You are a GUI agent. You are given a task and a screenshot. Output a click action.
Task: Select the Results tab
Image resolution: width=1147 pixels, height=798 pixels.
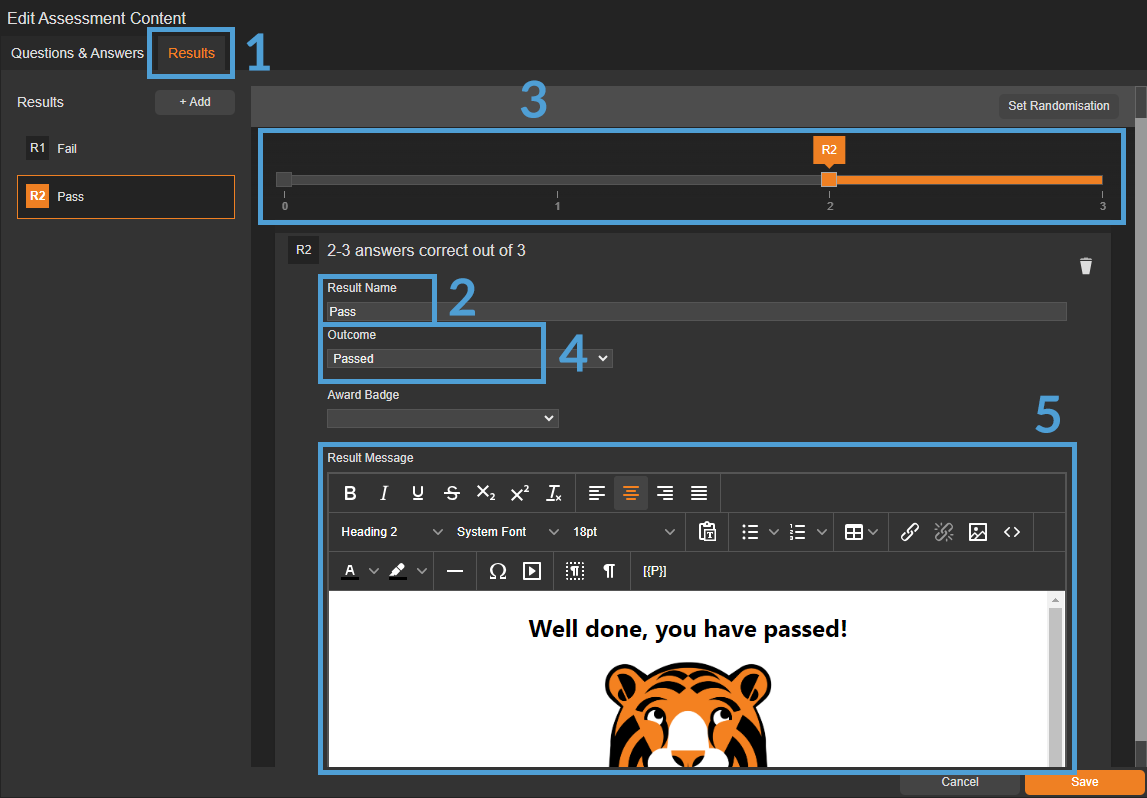(x=191, y=53)
